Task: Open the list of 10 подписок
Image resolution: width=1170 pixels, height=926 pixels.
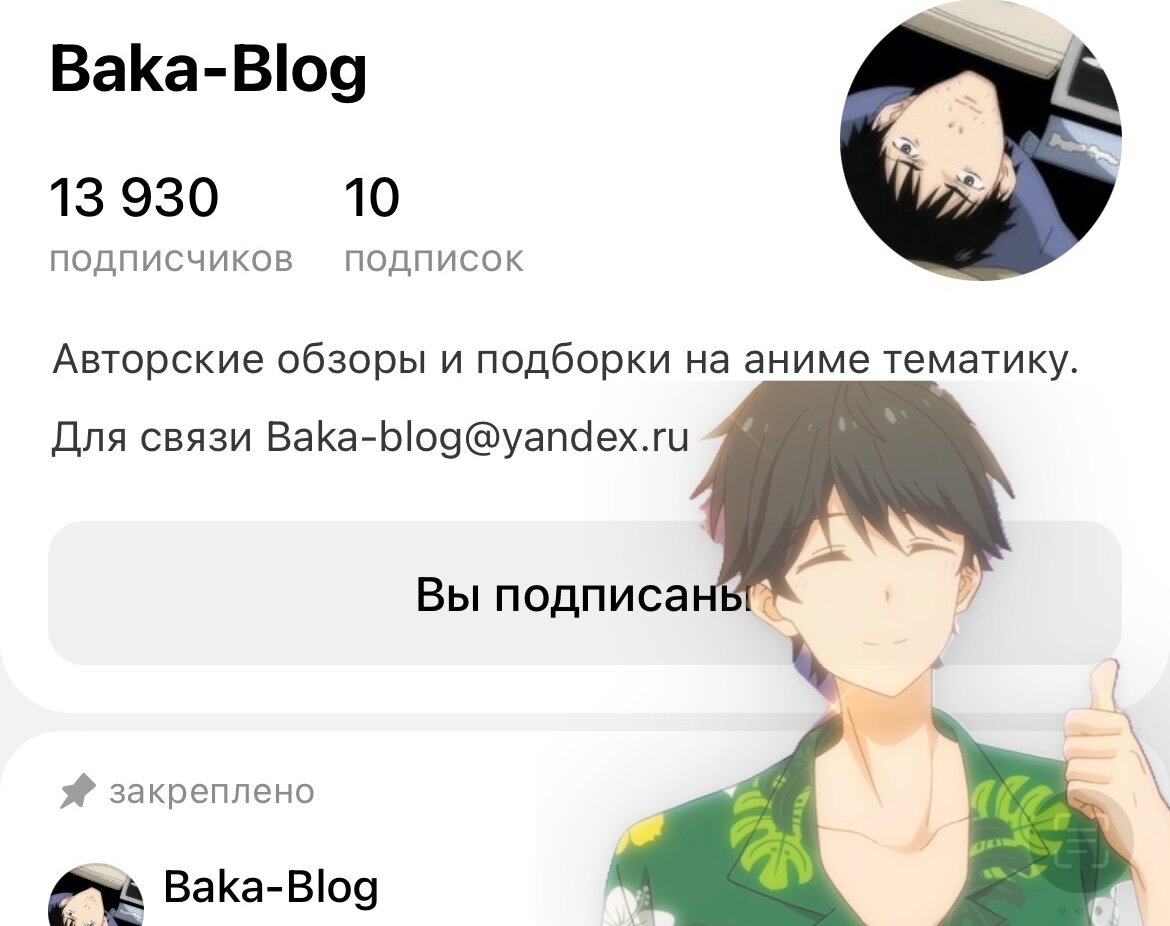Action: (372, 198)
